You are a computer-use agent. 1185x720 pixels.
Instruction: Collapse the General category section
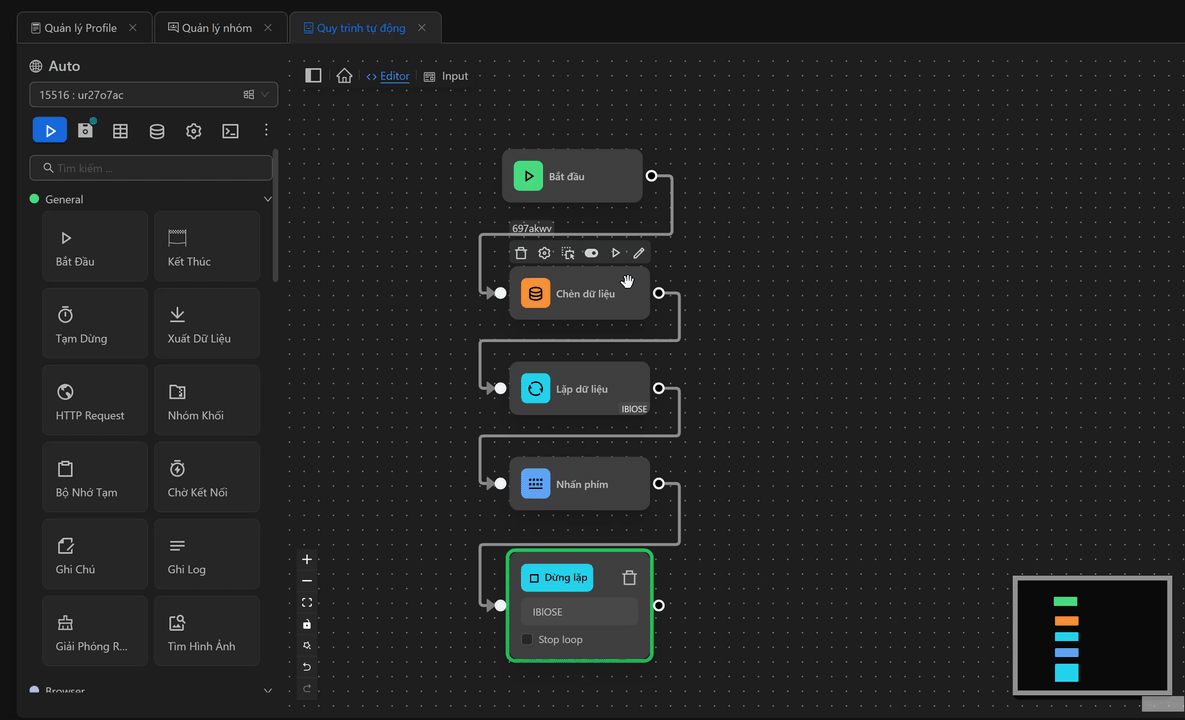coord(267,199)
